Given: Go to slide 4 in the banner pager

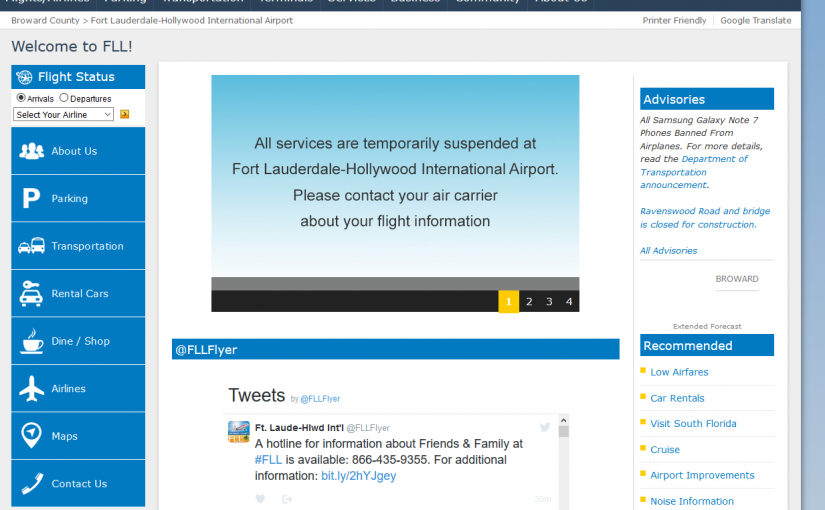Looking at the screenshot, I should point(569,301).
